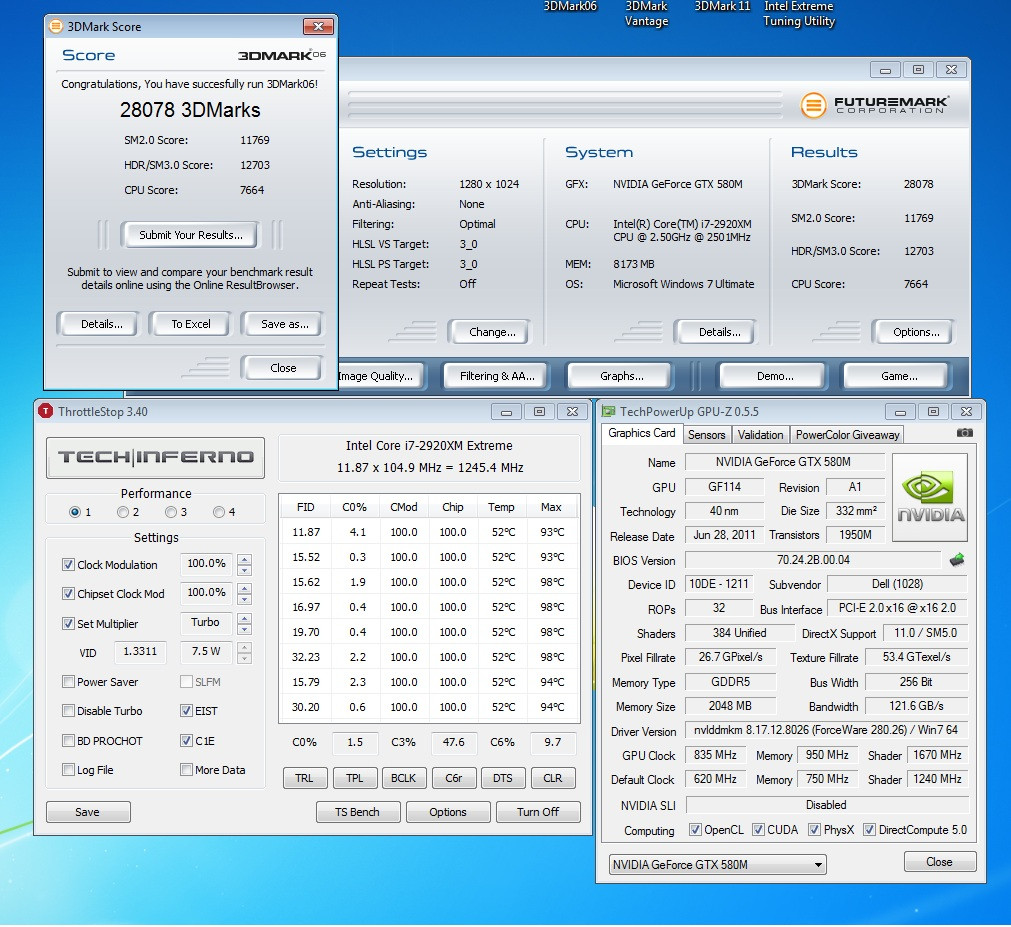Select Performance profile 4 radio button

pyautogui.click(x=219, y=512)
